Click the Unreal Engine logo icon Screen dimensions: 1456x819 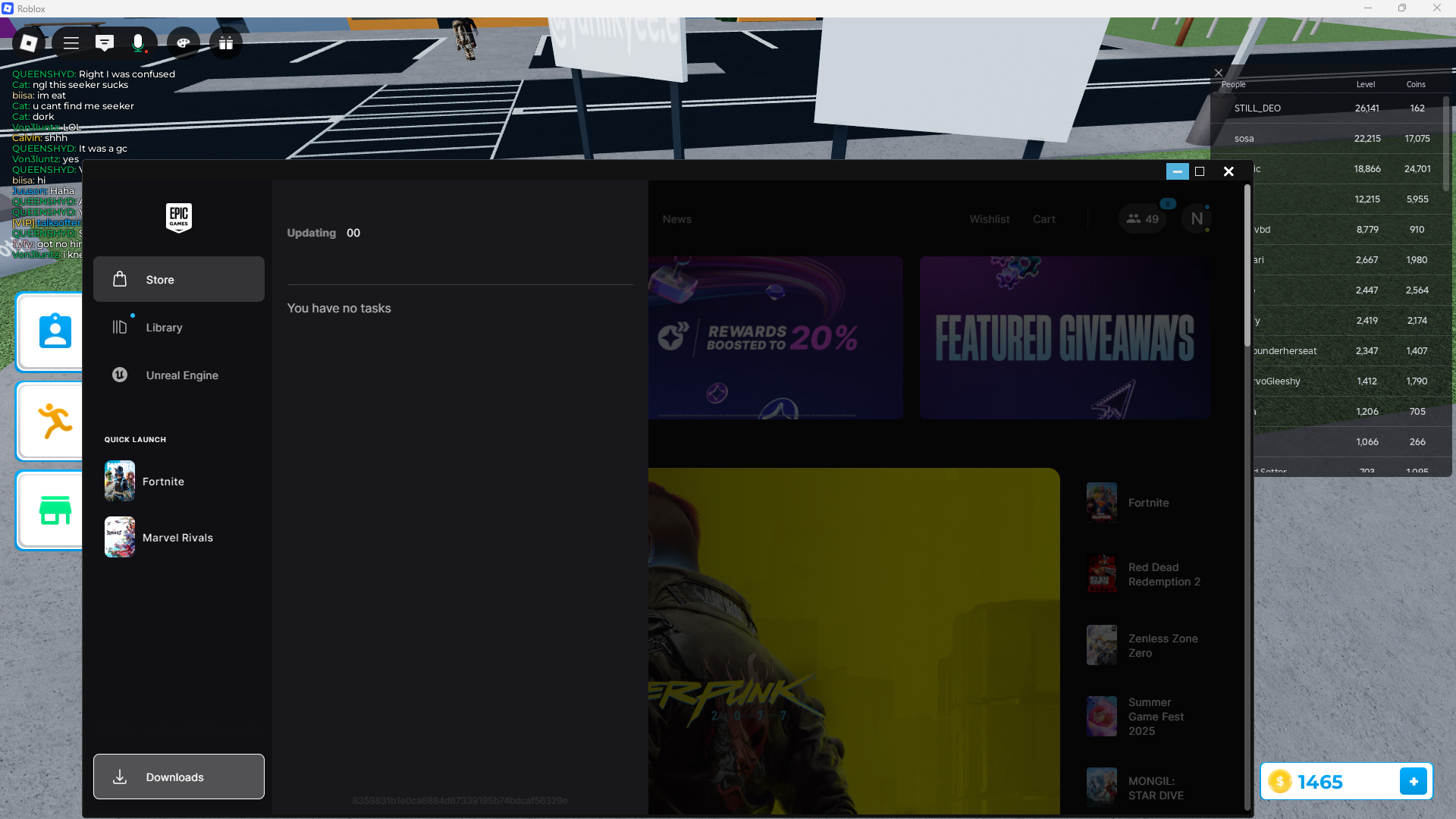pos(120,375)
